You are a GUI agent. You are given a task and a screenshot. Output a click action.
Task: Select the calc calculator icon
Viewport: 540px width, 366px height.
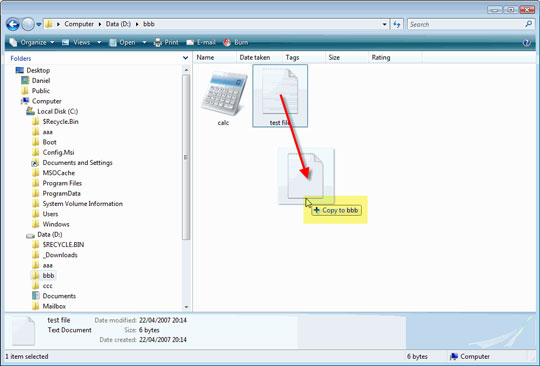click(224, 93)
